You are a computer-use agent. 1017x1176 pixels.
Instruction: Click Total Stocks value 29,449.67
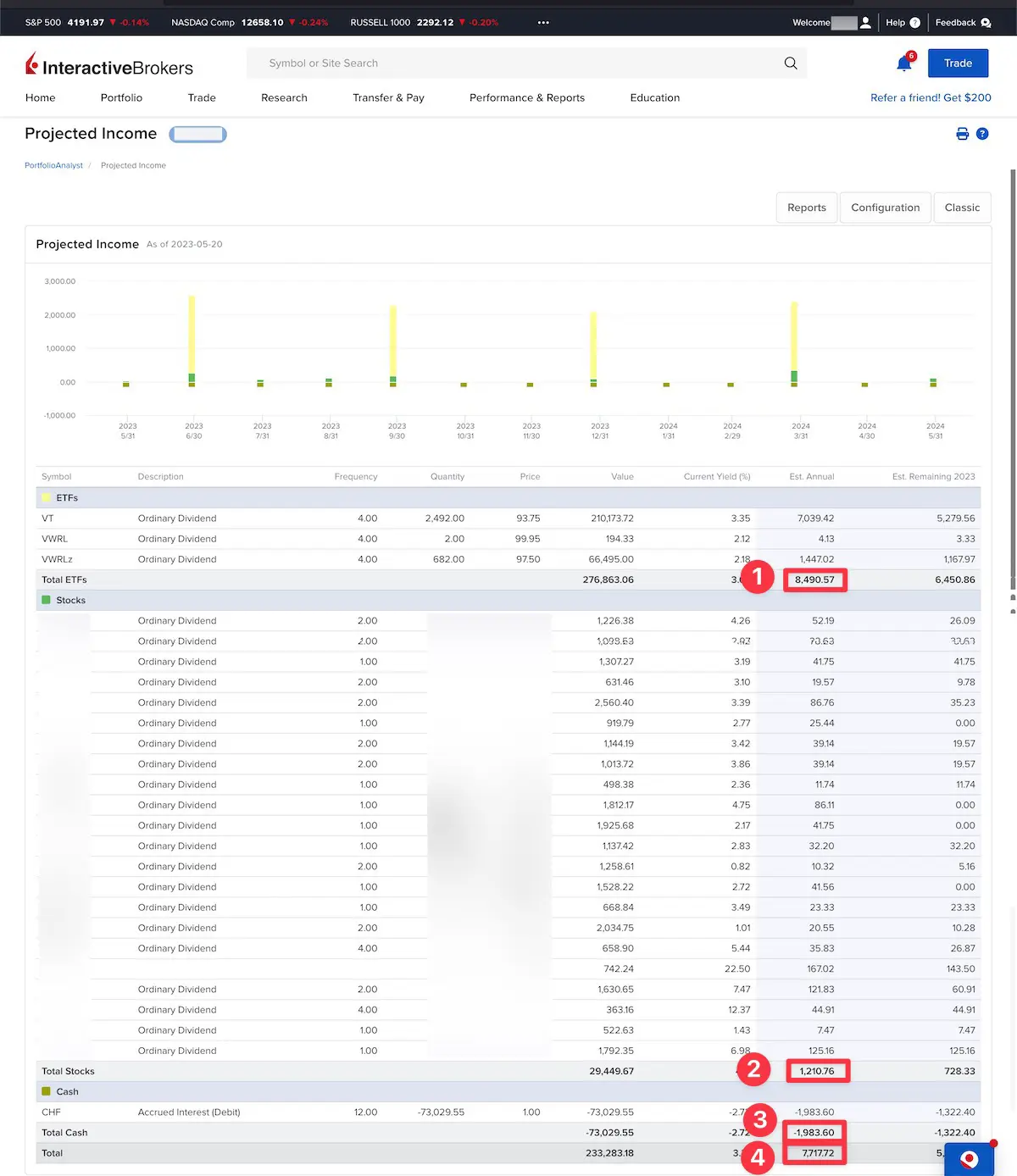(611, 1071)
